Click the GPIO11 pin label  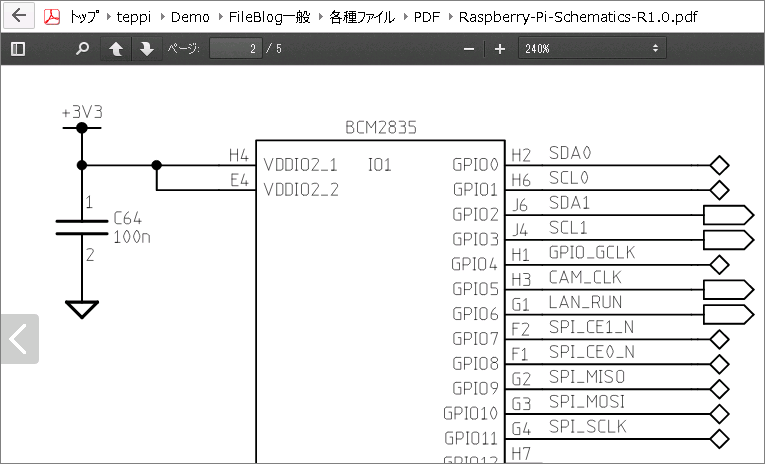(471, 438)
